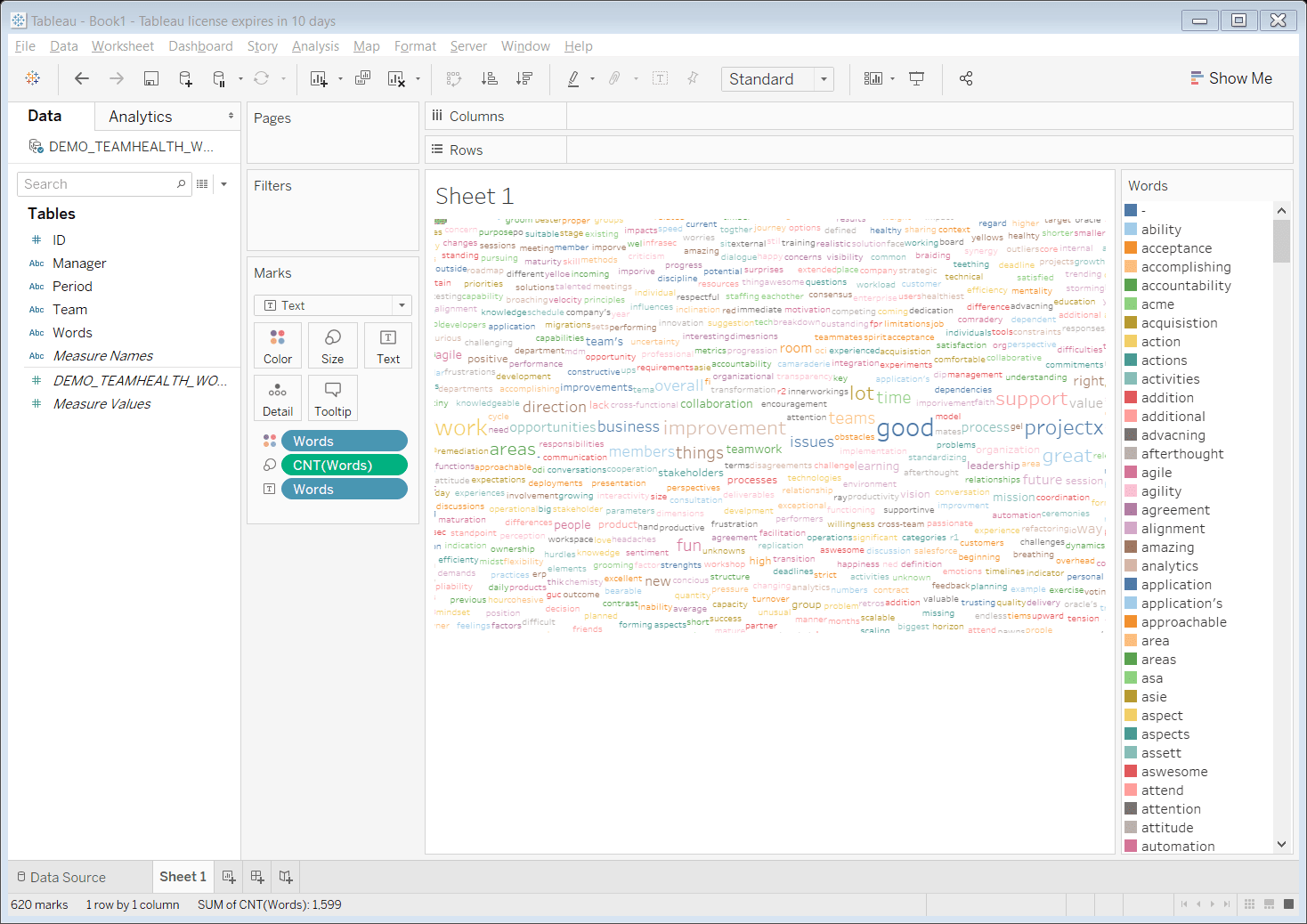This screenshot has width=1307, height=924.
Task: Click the Words legend scroll down arrow
Action: tap(1282, 844)
